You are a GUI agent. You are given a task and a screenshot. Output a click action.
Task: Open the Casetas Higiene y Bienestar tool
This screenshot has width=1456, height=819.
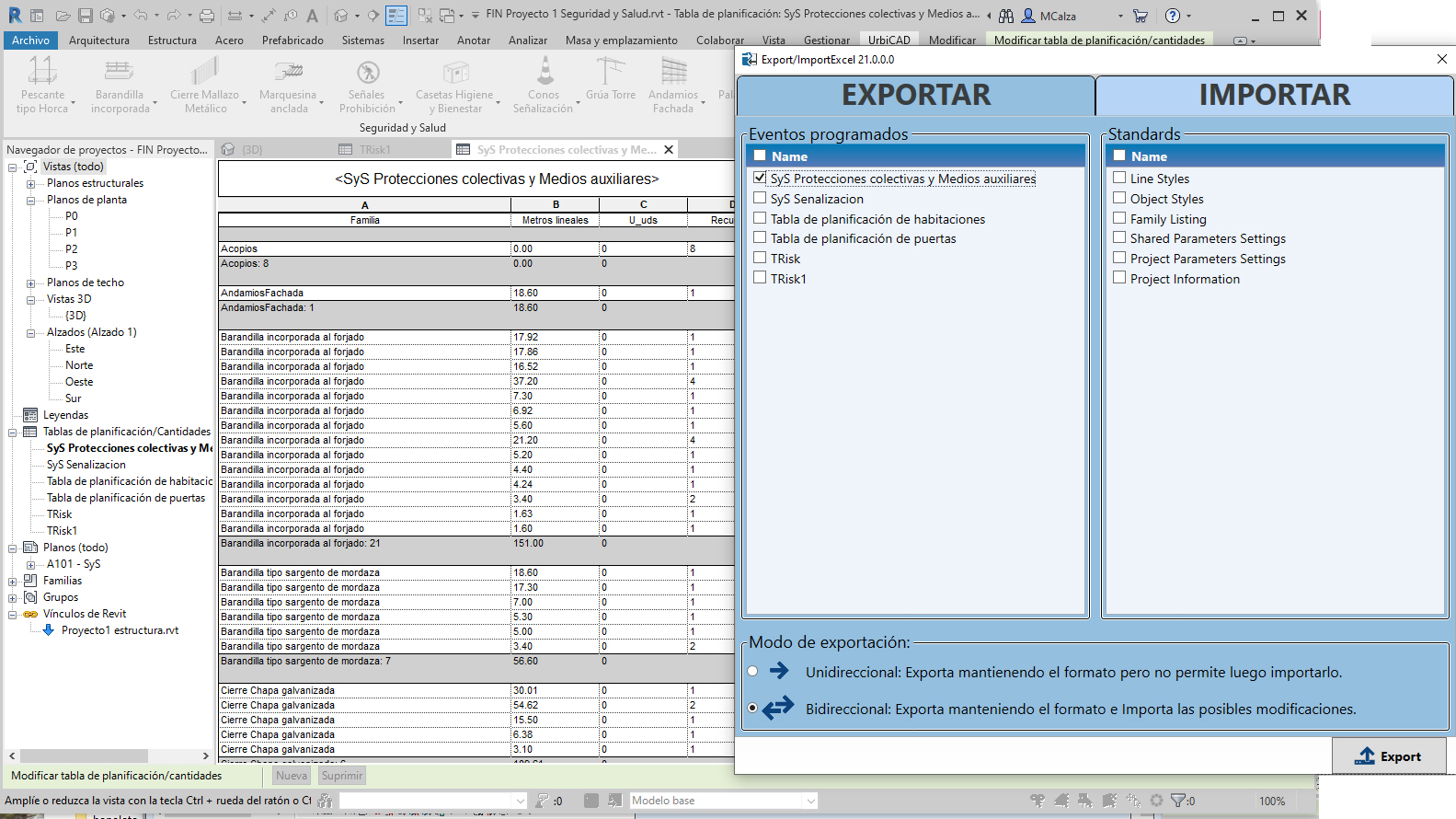click(x=454, y=72)
